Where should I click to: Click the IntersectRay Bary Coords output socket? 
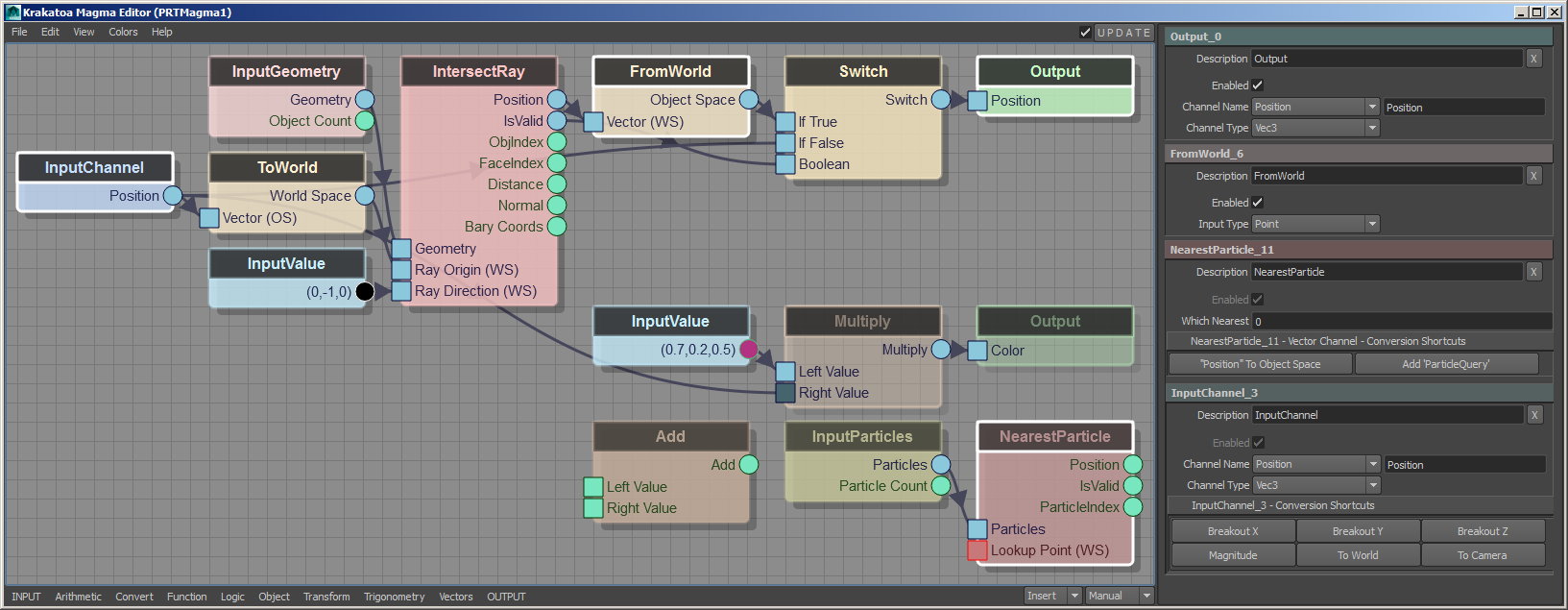pos(557,227)
